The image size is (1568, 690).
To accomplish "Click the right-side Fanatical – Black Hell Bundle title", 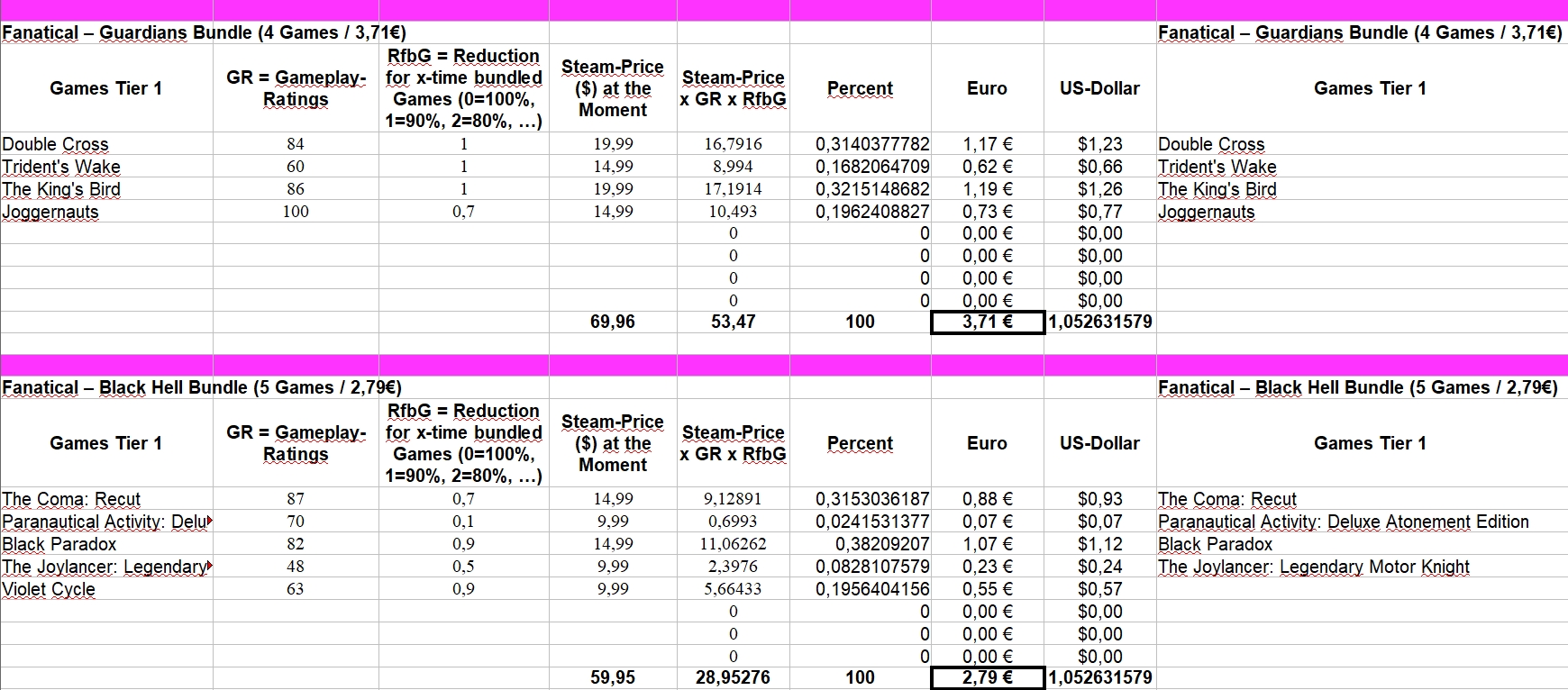I will pyautogui.click(x=1359, y=388).
